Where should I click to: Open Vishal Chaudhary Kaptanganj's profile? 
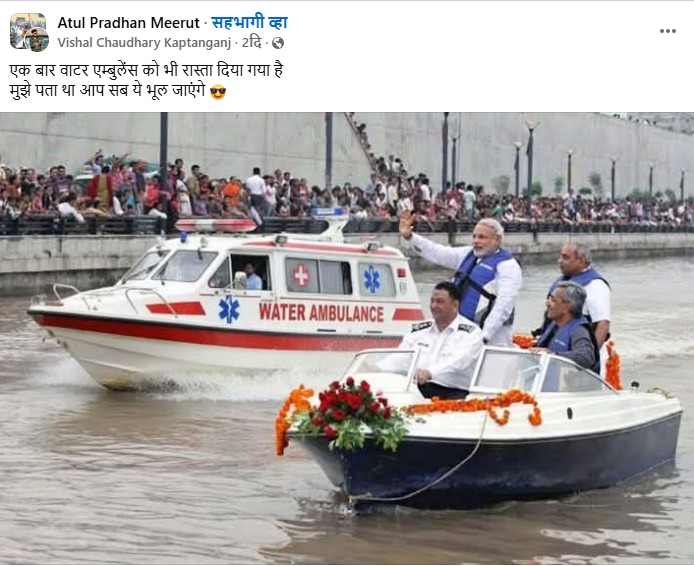[x=144, y=43]
